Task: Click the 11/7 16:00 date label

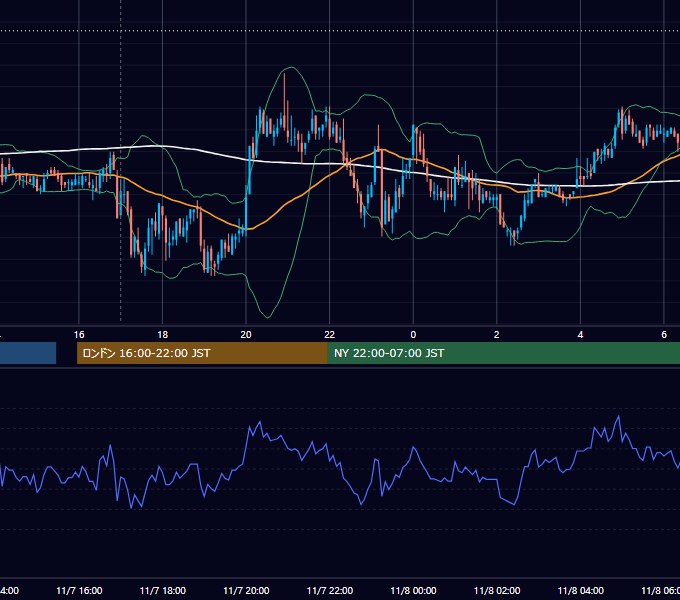Action: coord(79,591)
